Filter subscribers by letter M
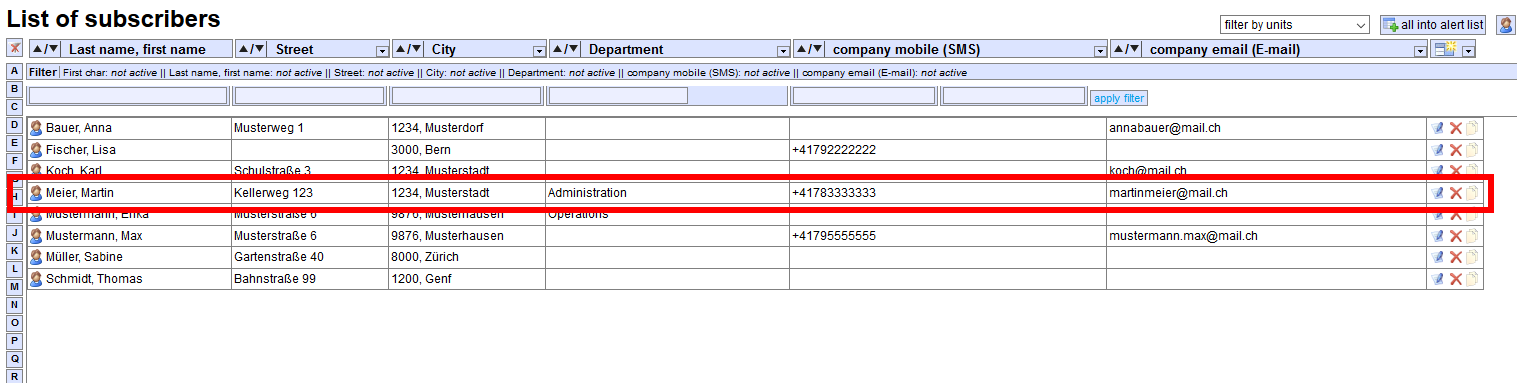Image resolution: width=1517 pixels, height=383 pixels. click(x=14, y=286)
